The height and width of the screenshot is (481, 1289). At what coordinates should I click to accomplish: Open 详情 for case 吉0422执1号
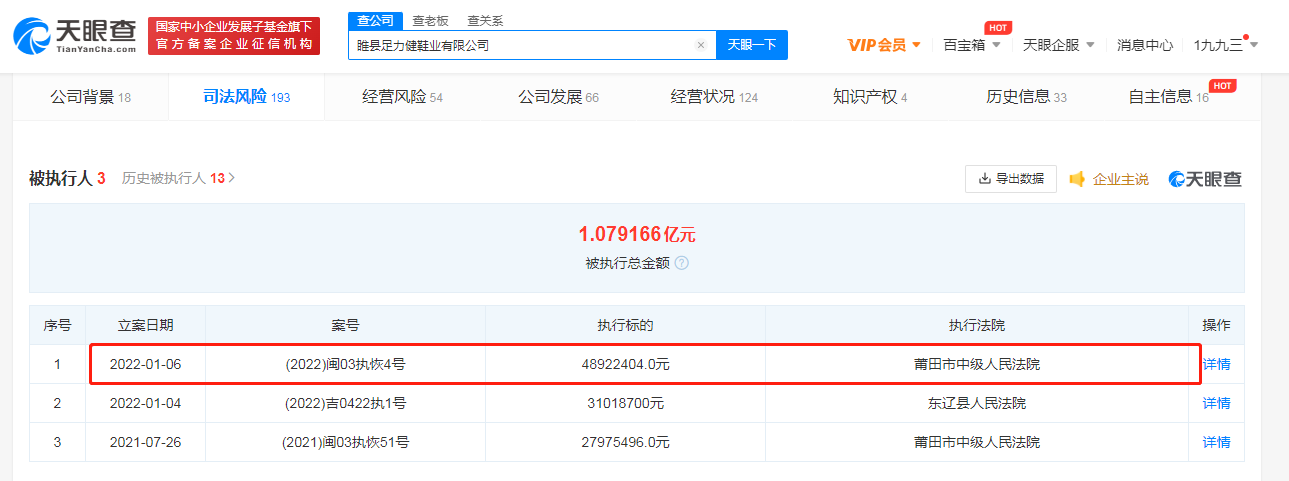tap(1216, 403)
